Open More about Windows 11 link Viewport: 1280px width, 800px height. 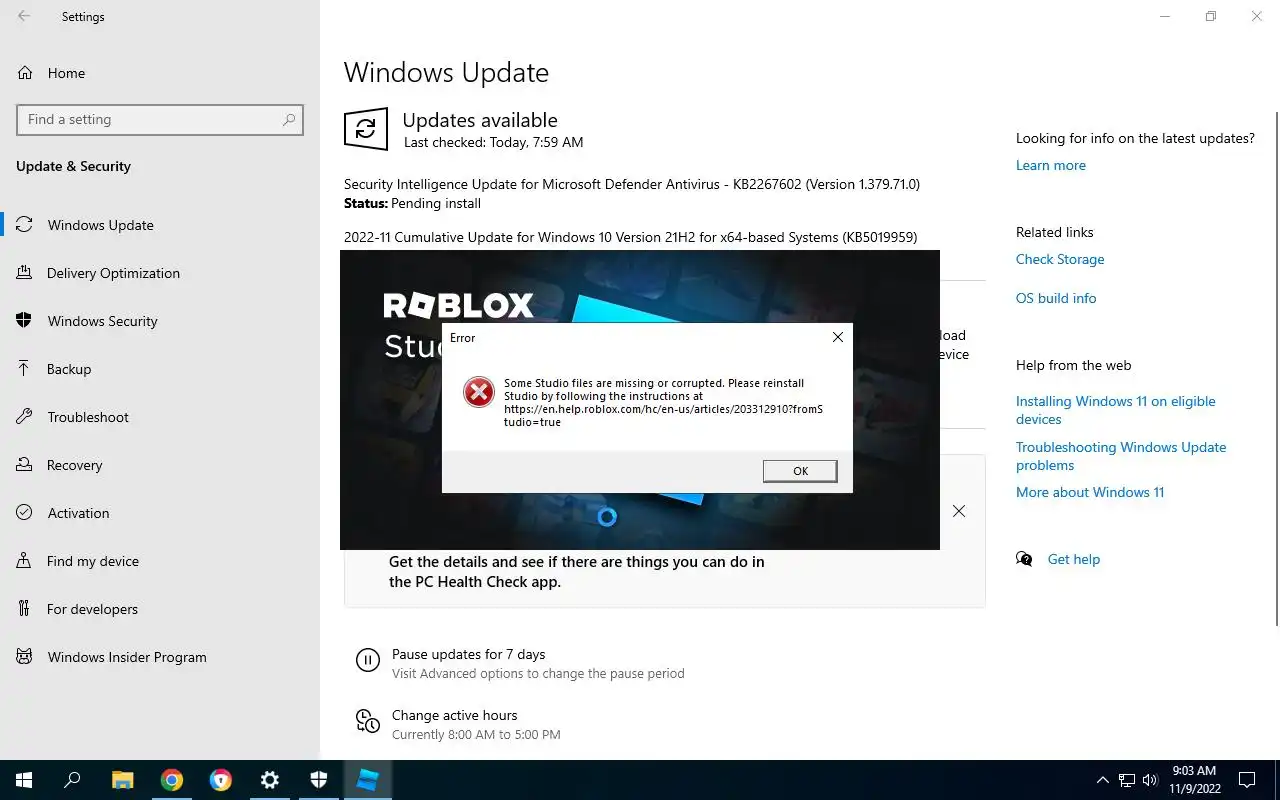1090,492
